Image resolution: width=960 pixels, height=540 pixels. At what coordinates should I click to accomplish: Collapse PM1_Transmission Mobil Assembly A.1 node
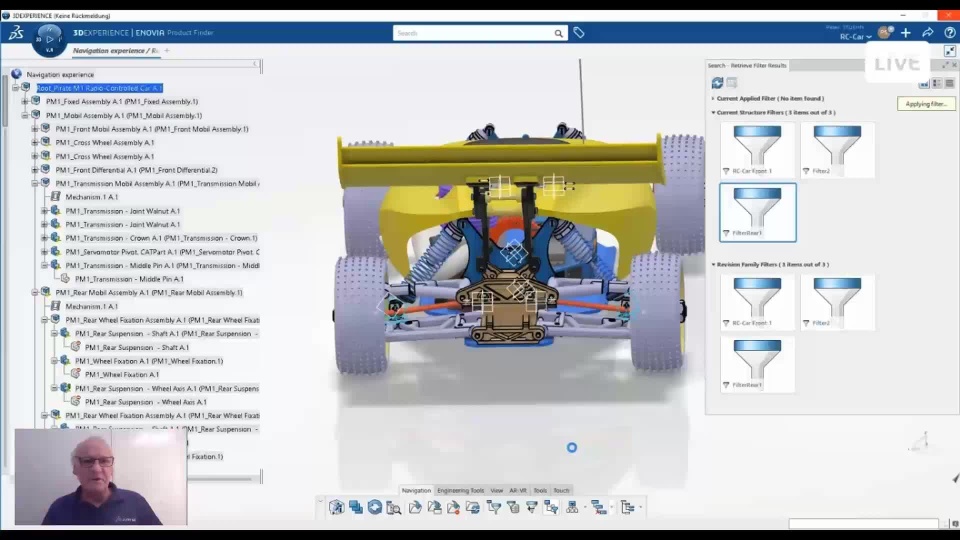pyautogui.click(x=35, y=184)
